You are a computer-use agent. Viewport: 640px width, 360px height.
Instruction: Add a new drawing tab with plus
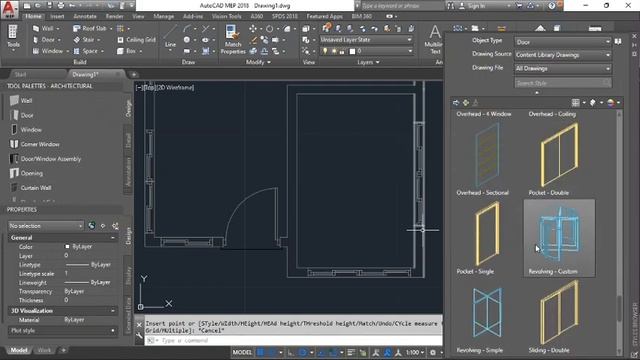tap(134, 74)
